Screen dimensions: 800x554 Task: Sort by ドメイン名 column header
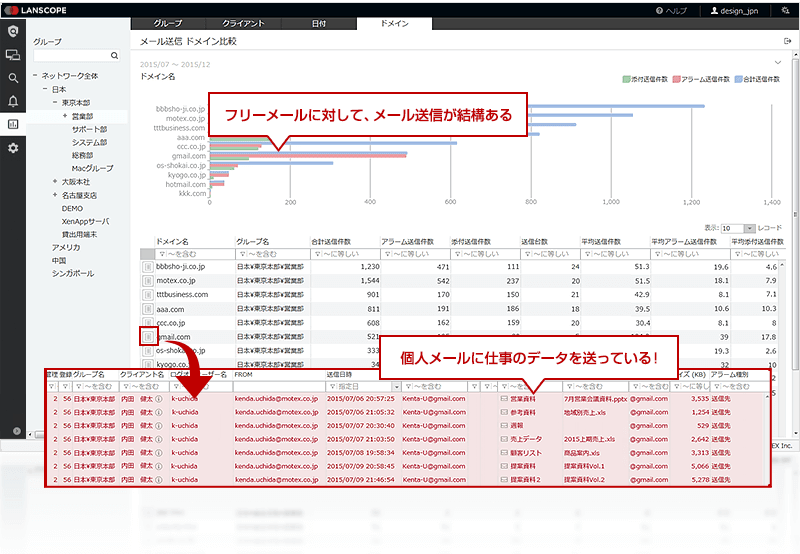(x=172, y=241)
